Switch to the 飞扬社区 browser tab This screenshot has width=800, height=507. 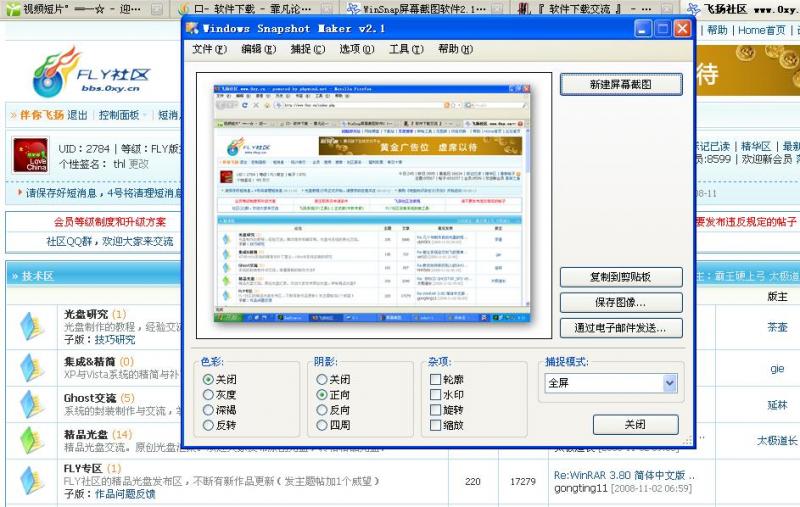click(742, 9)
